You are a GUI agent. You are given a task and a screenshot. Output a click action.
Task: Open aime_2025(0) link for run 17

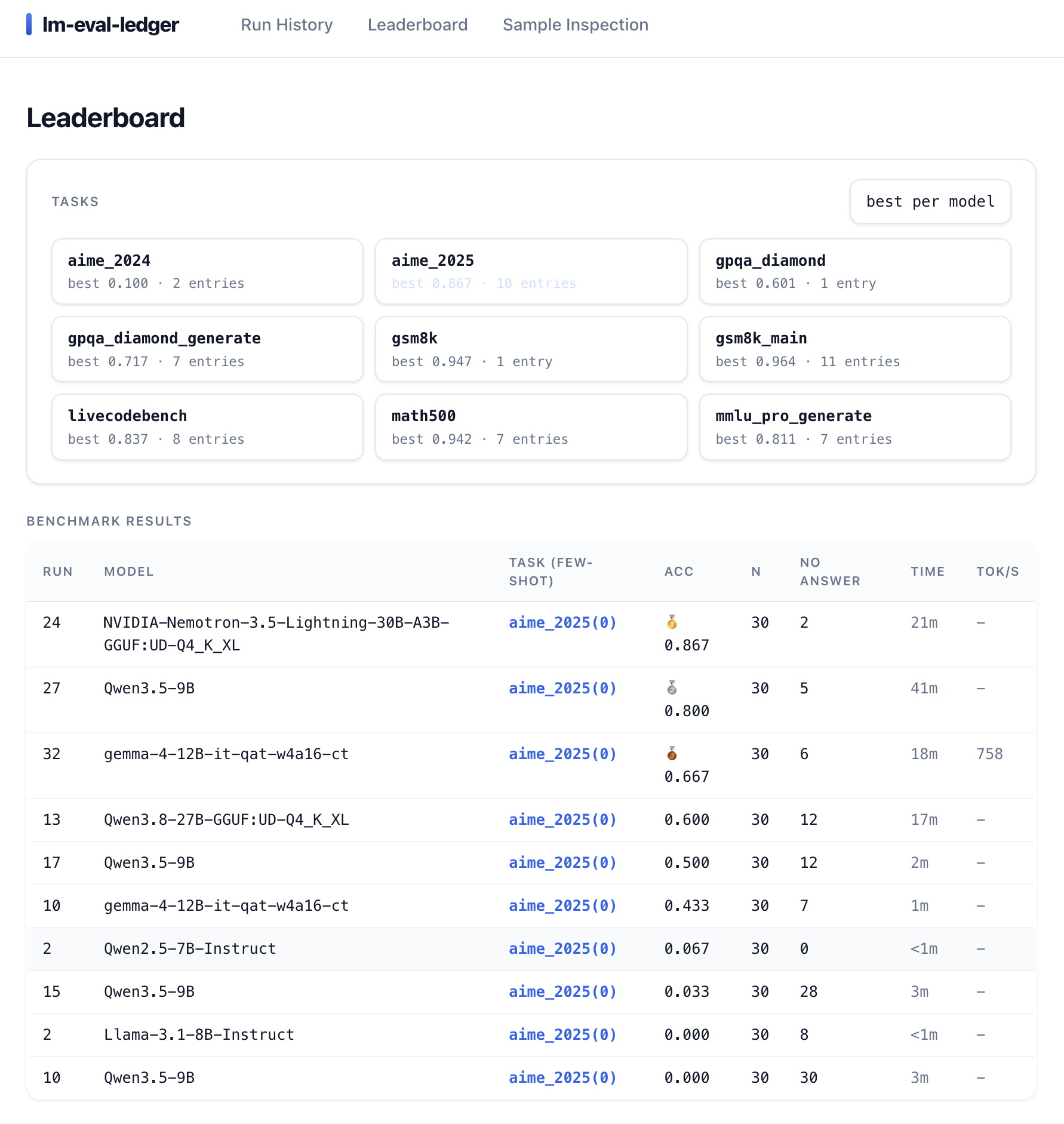[x=562, y=863]
